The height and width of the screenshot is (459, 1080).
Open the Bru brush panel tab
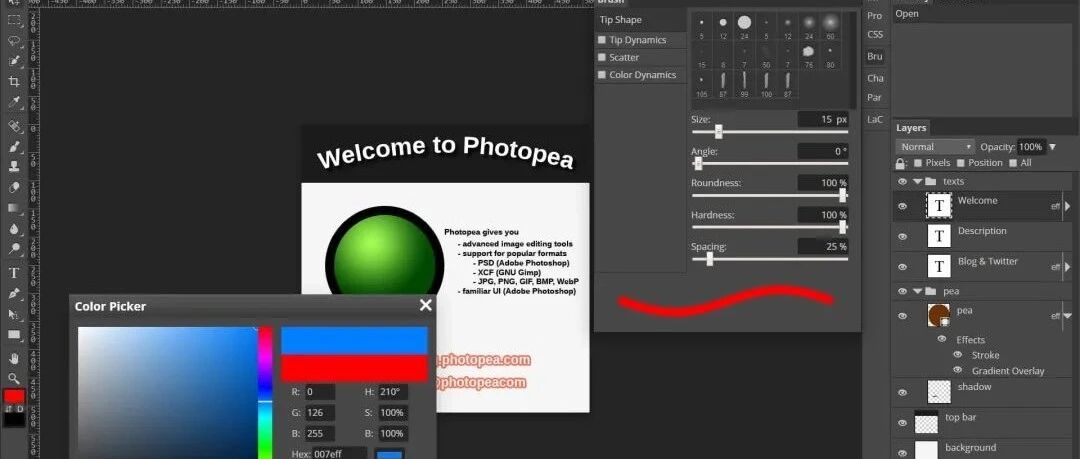pyautogui.click(x=875, y=57)
